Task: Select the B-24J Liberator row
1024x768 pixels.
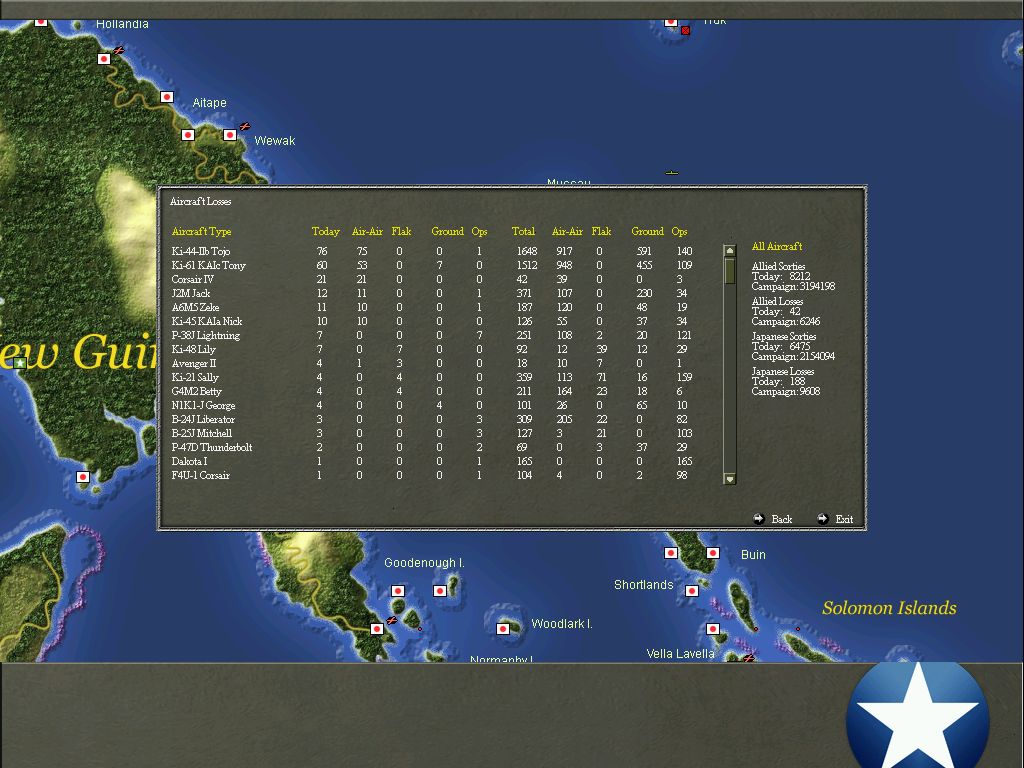Action: click(x=432, y=420)
